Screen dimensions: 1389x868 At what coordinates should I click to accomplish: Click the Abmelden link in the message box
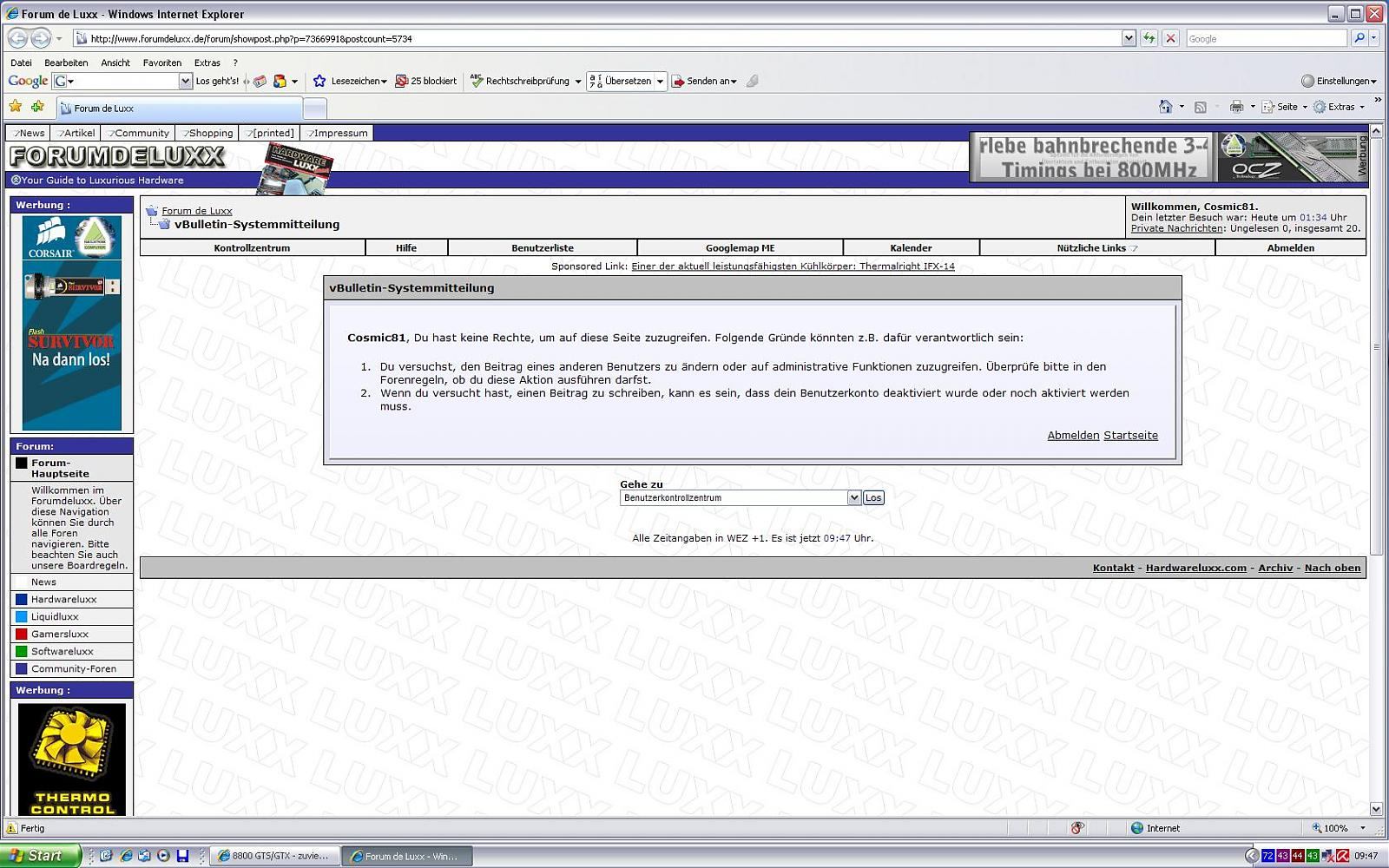[x=1073, y=435]
